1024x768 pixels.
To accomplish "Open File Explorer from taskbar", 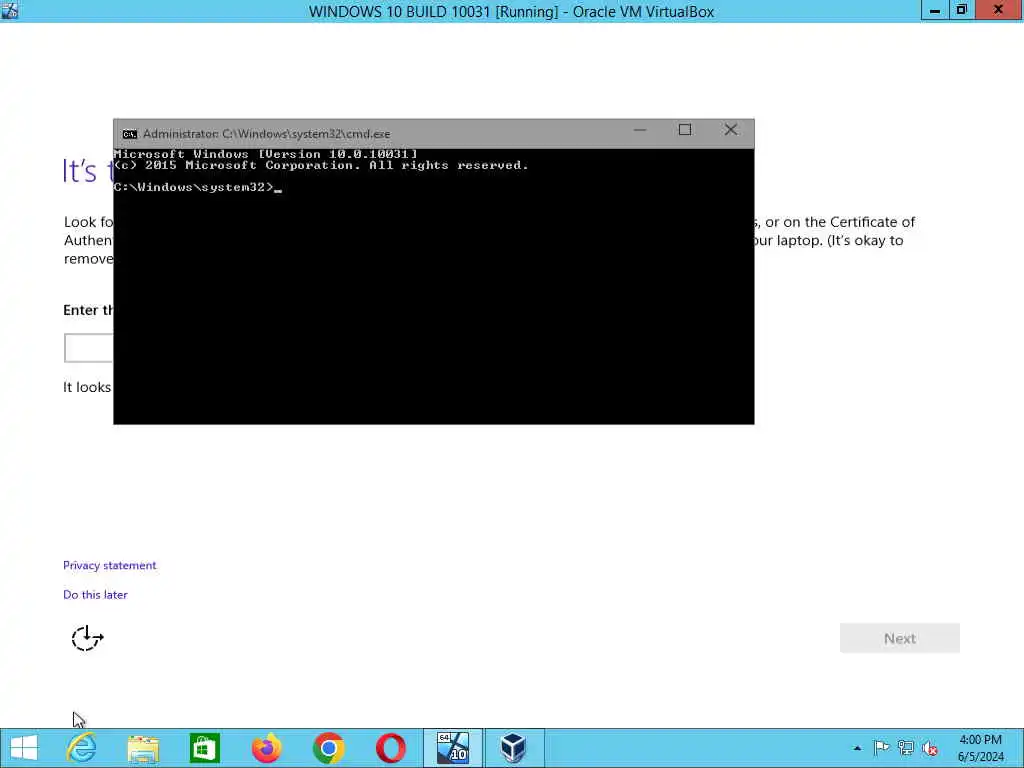I will point(143,748).
